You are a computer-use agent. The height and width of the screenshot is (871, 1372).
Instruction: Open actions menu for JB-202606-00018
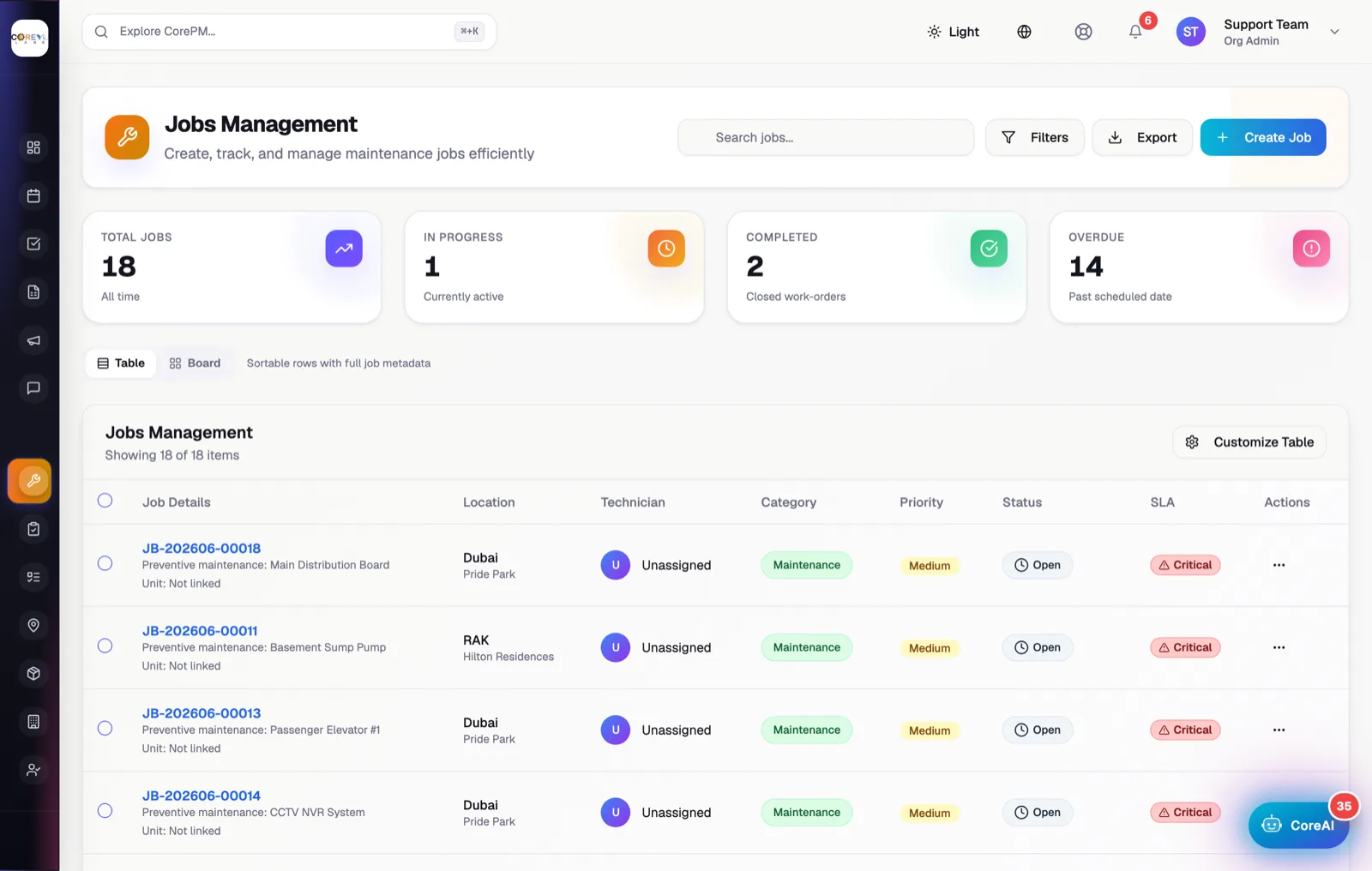[1279, 565]
